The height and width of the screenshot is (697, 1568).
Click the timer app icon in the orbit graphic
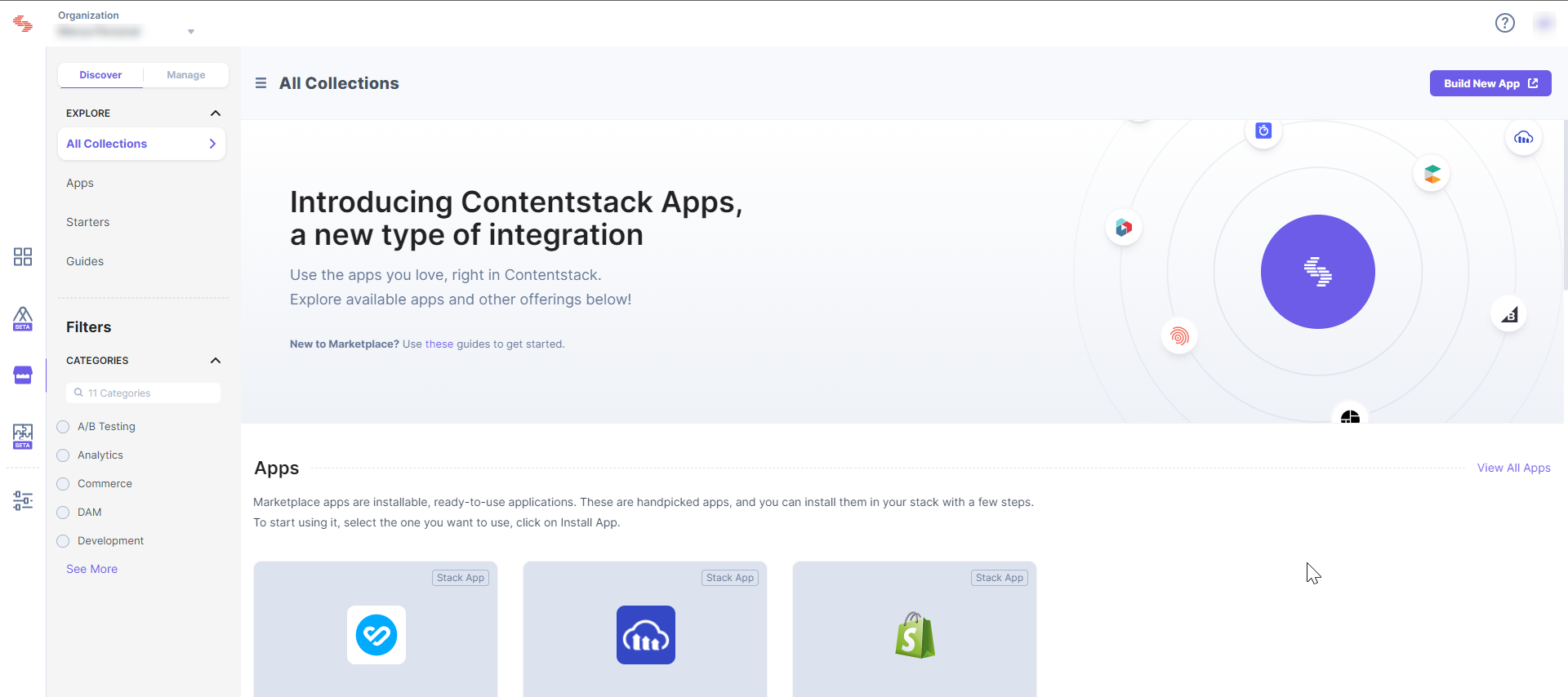pos(1263,131)
